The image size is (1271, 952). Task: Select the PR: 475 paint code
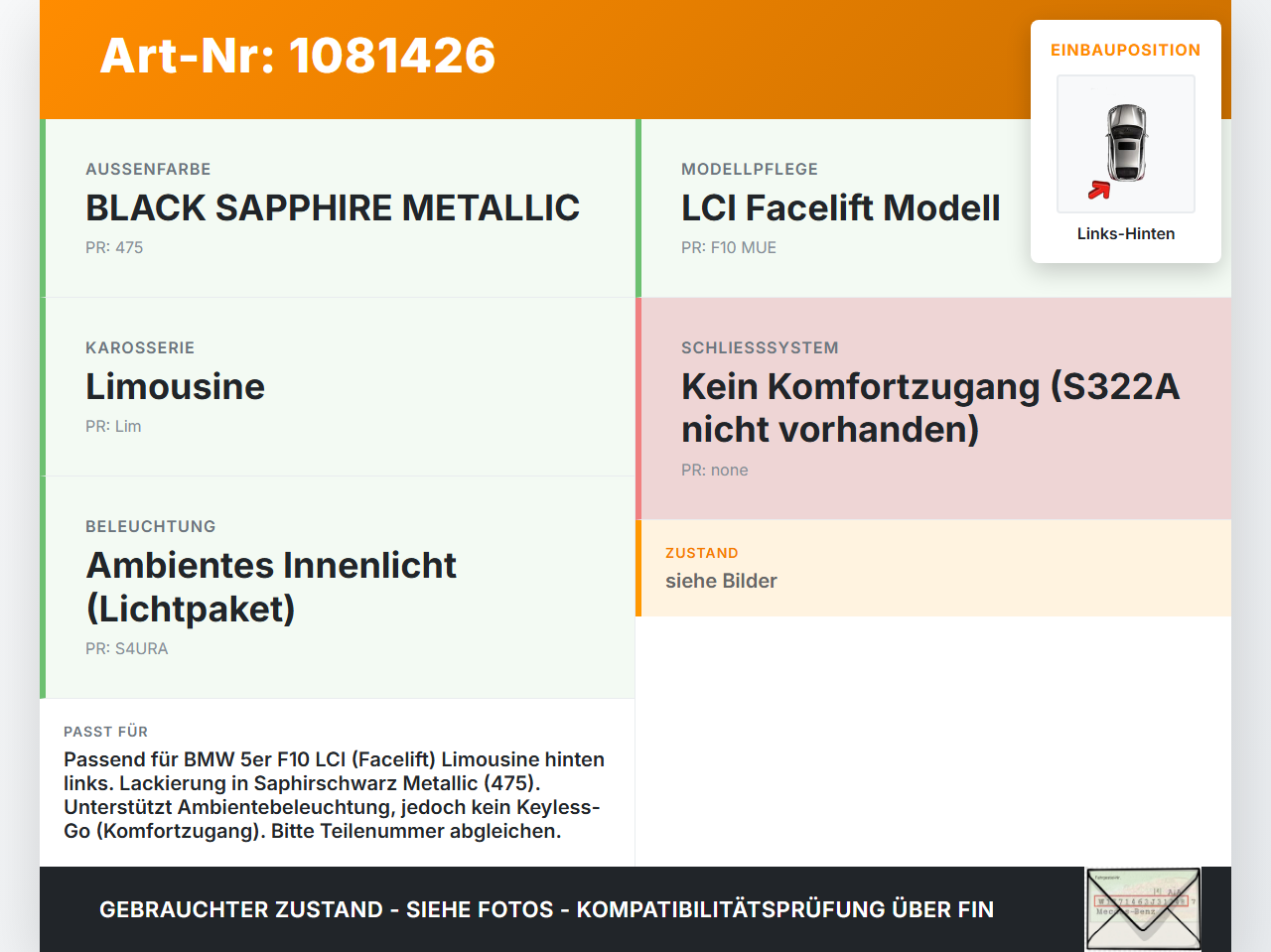point(114,247)
